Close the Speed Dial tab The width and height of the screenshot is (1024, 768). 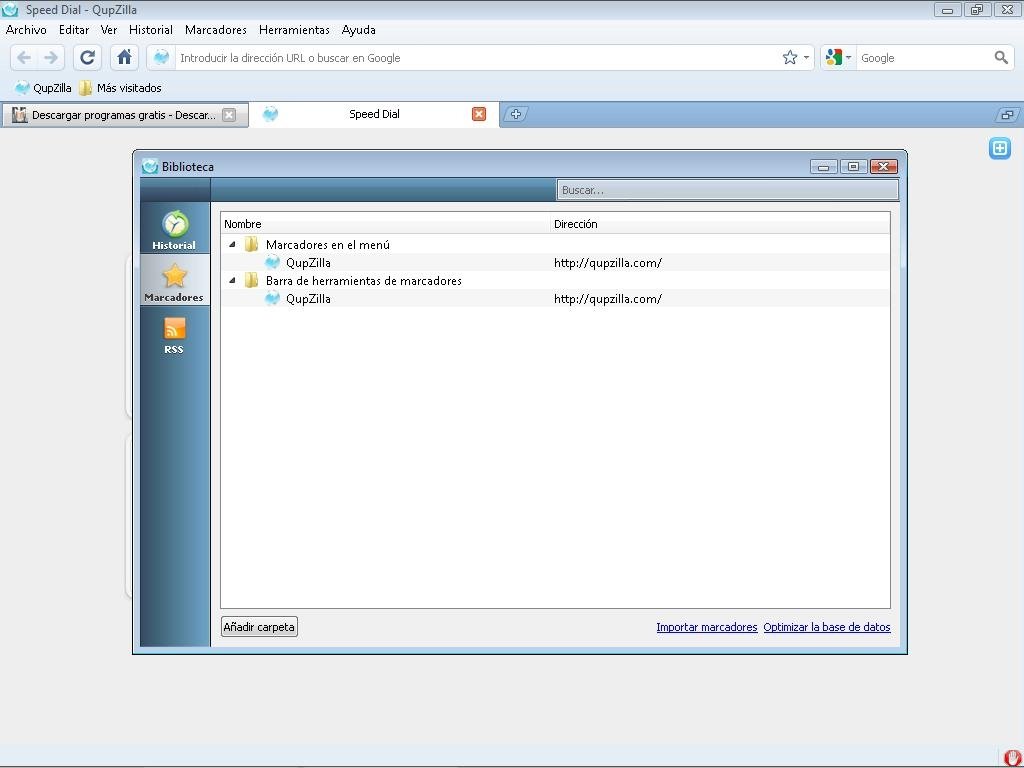coord(479,114)
